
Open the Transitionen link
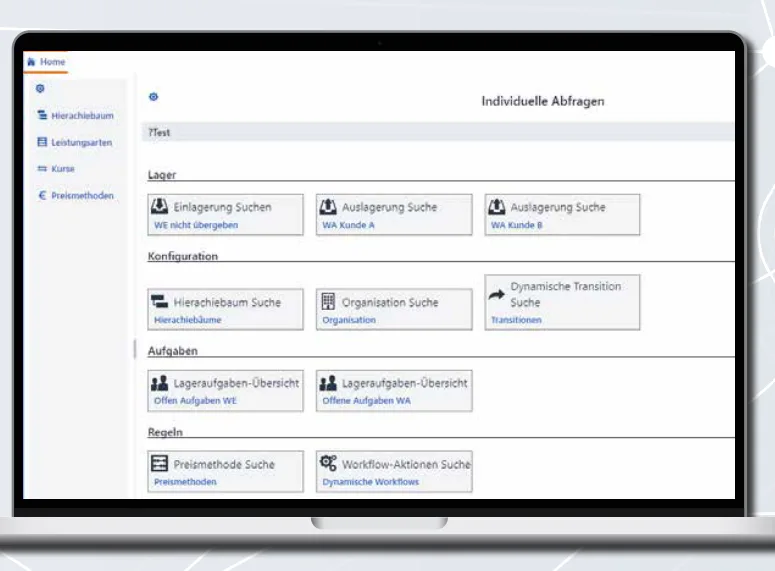pyautogui.click(x=516, y=320)
